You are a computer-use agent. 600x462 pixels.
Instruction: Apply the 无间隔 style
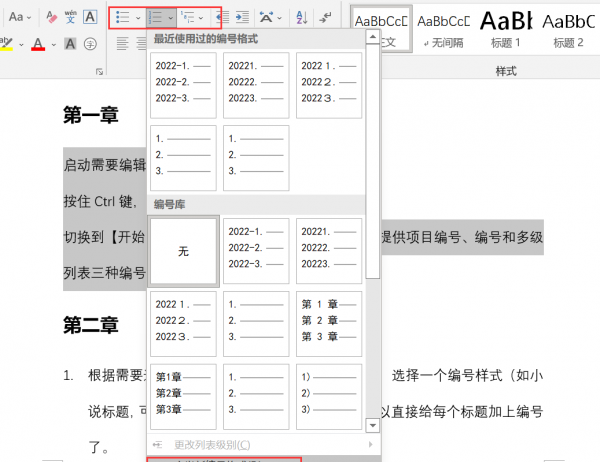coord(443,29)
